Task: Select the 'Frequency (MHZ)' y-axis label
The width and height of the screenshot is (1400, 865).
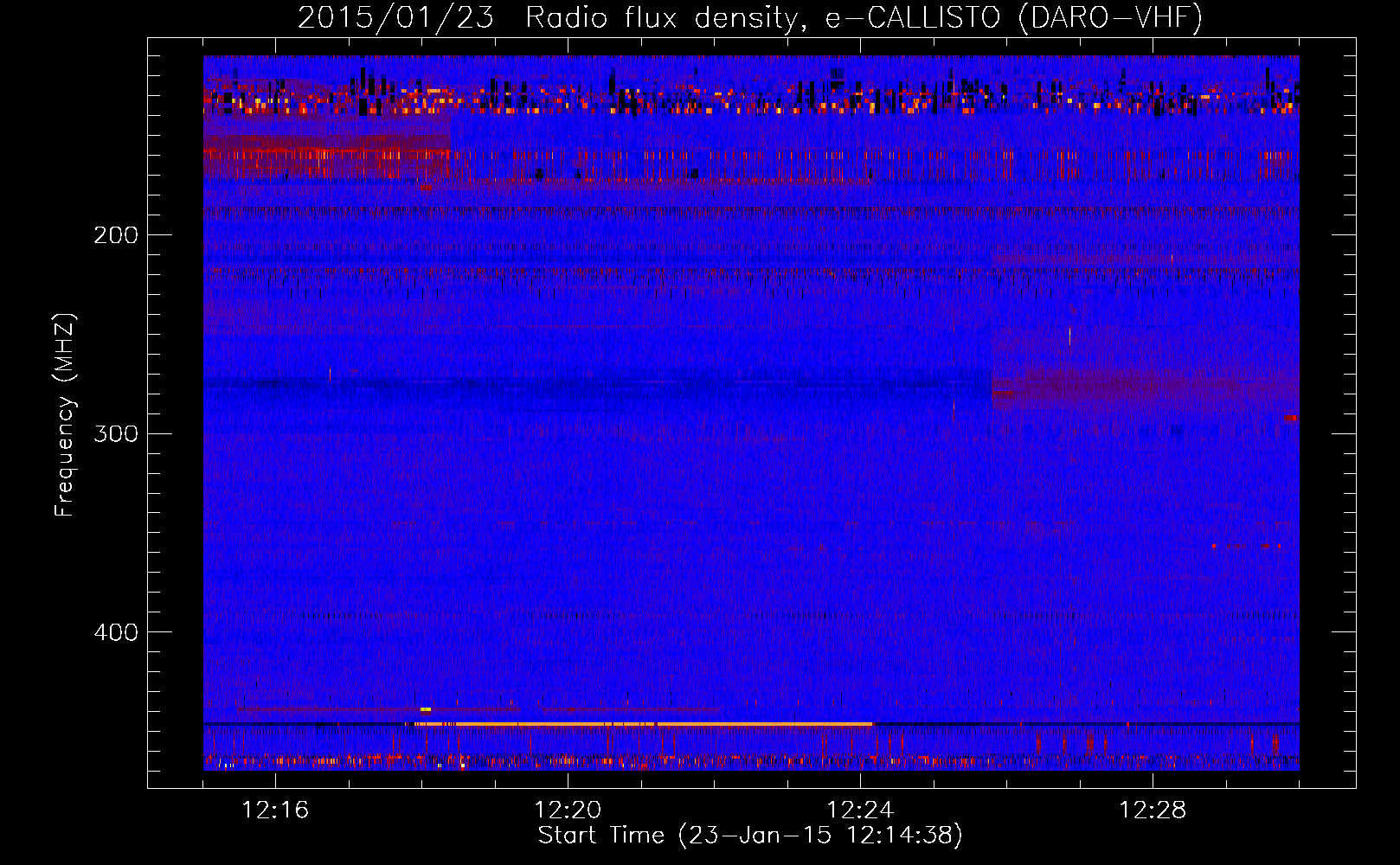Action: coord(65,415)
